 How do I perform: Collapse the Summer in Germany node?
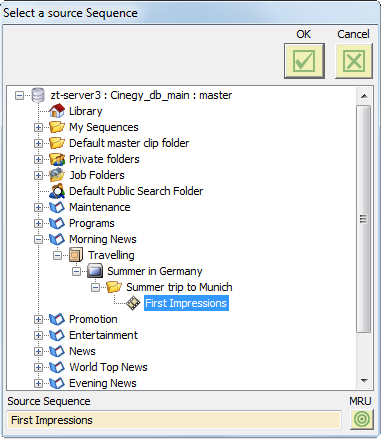76,271
